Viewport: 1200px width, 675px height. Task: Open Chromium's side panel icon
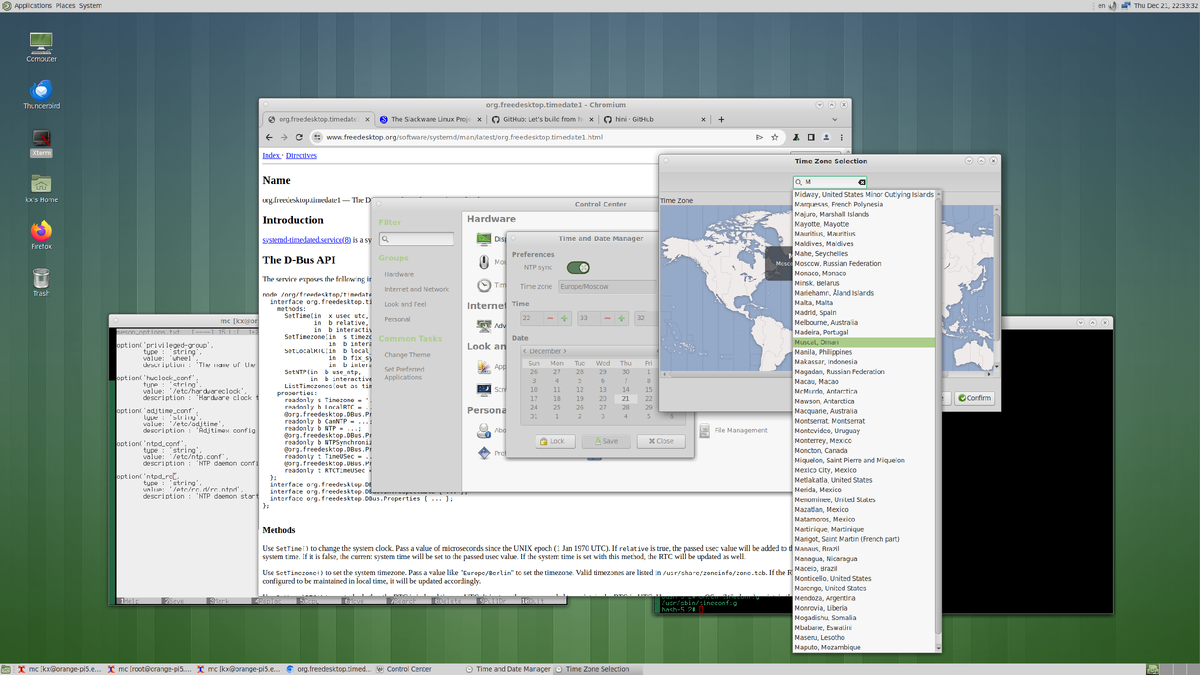click(x=811, y=137)
